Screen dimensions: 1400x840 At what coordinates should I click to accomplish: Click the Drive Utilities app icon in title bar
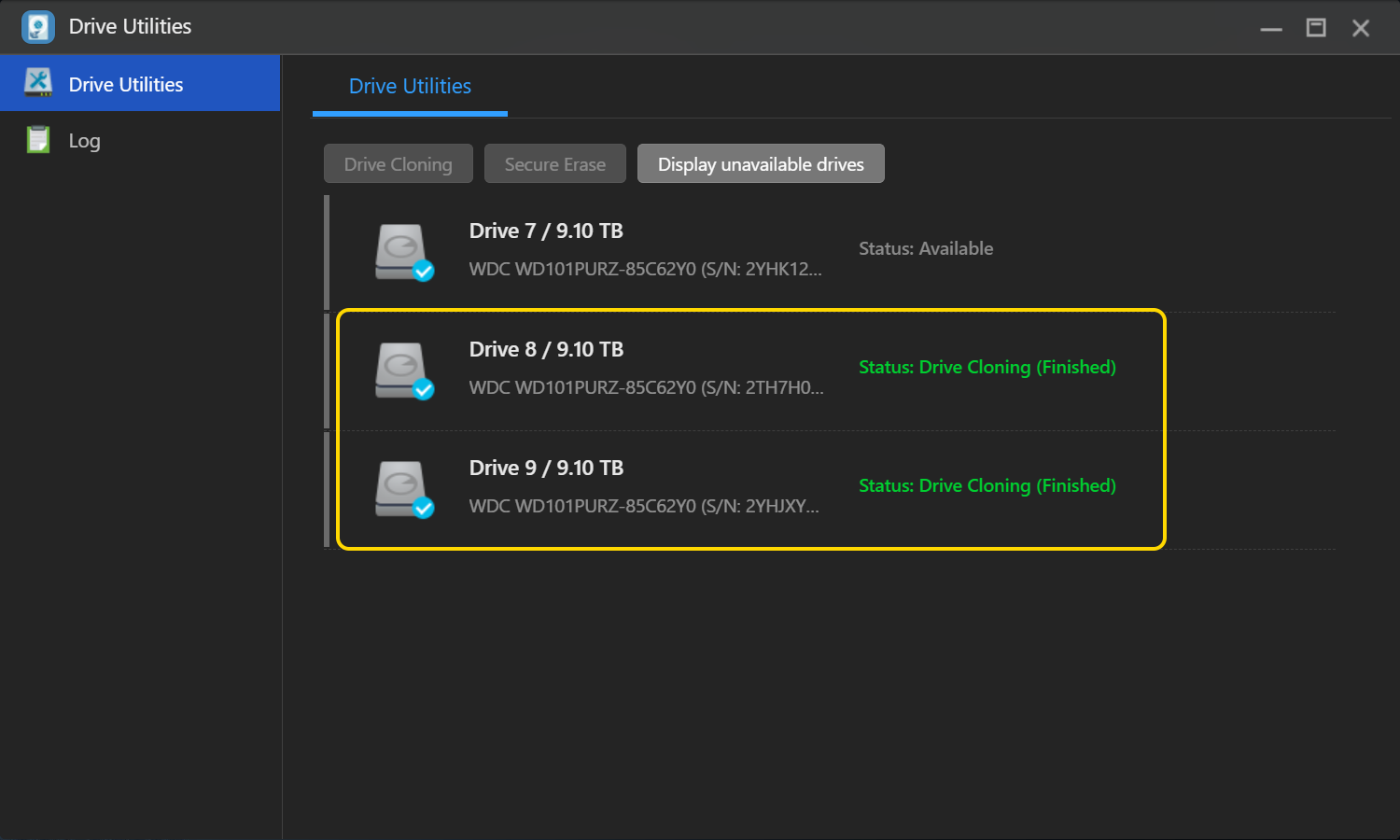pyautogui.click(x=38, y=27)
